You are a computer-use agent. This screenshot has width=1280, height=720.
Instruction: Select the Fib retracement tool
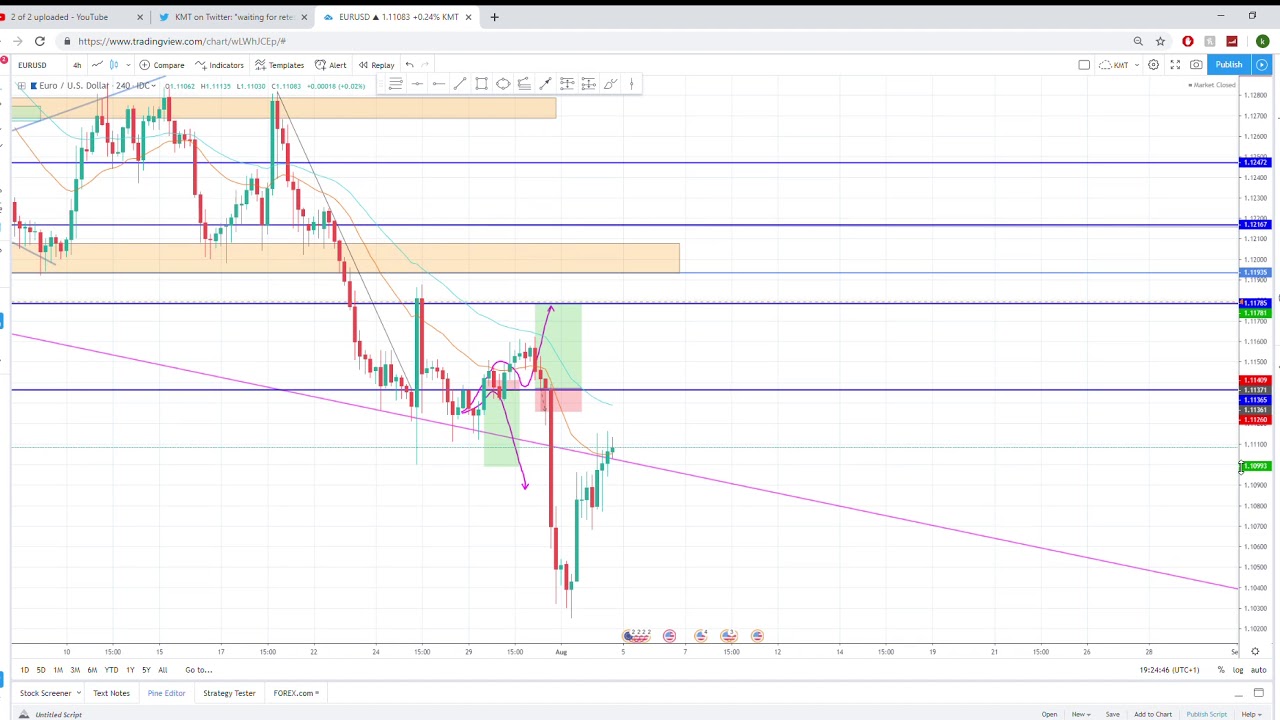coord(524,84)
